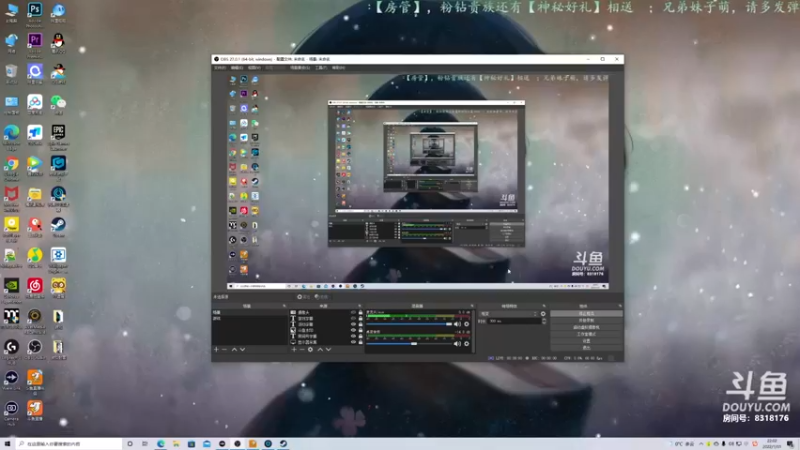
Task: Open Settings button in Controls panel
Action: pos(586,341)
